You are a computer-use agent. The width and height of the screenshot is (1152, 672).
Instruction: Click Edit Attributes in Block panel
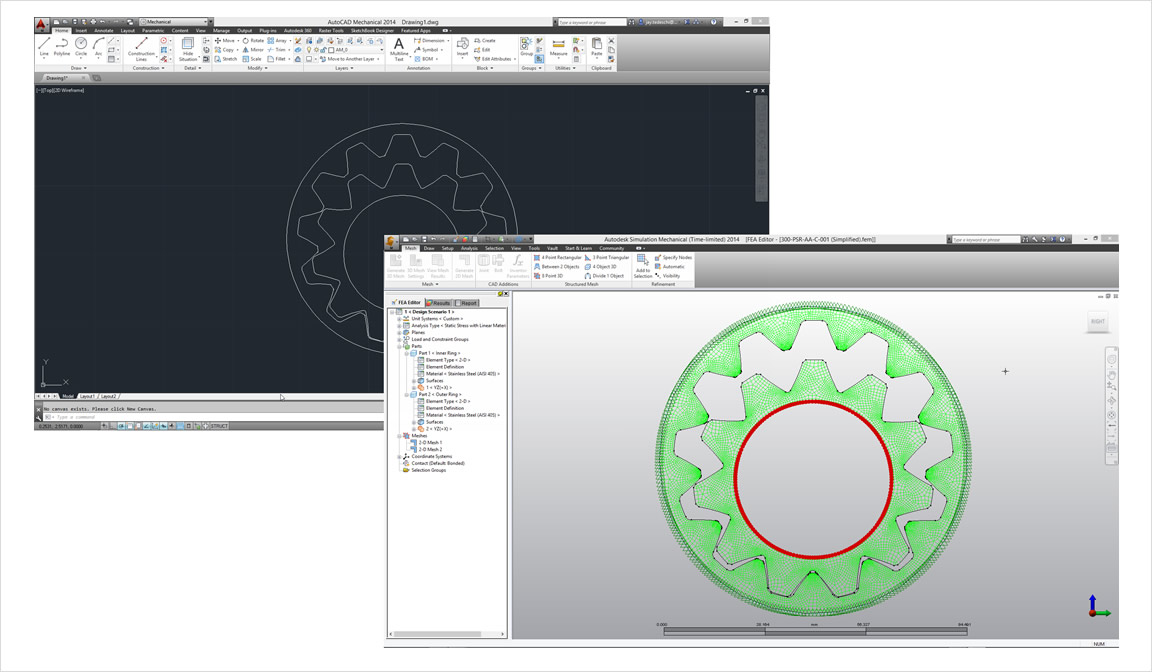point(493,59)
